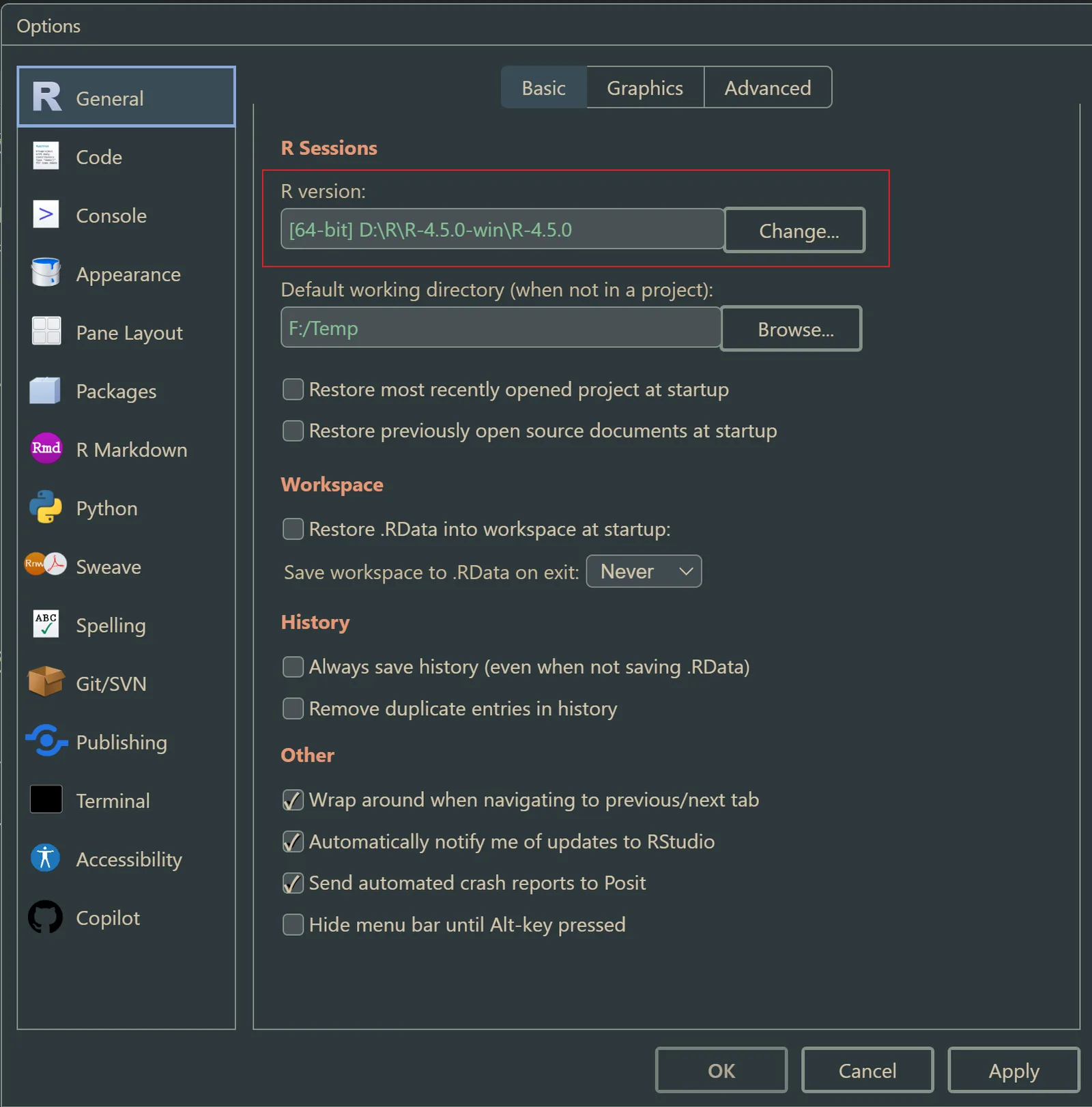
Task: Click the R logo icon for General
Action: [46, 98]
